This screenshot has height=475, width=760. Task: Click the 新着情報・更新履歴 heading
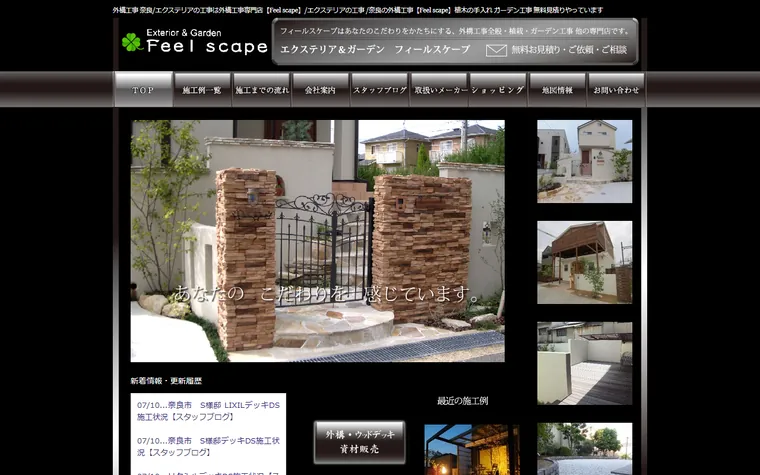click(x=166, y=381)
